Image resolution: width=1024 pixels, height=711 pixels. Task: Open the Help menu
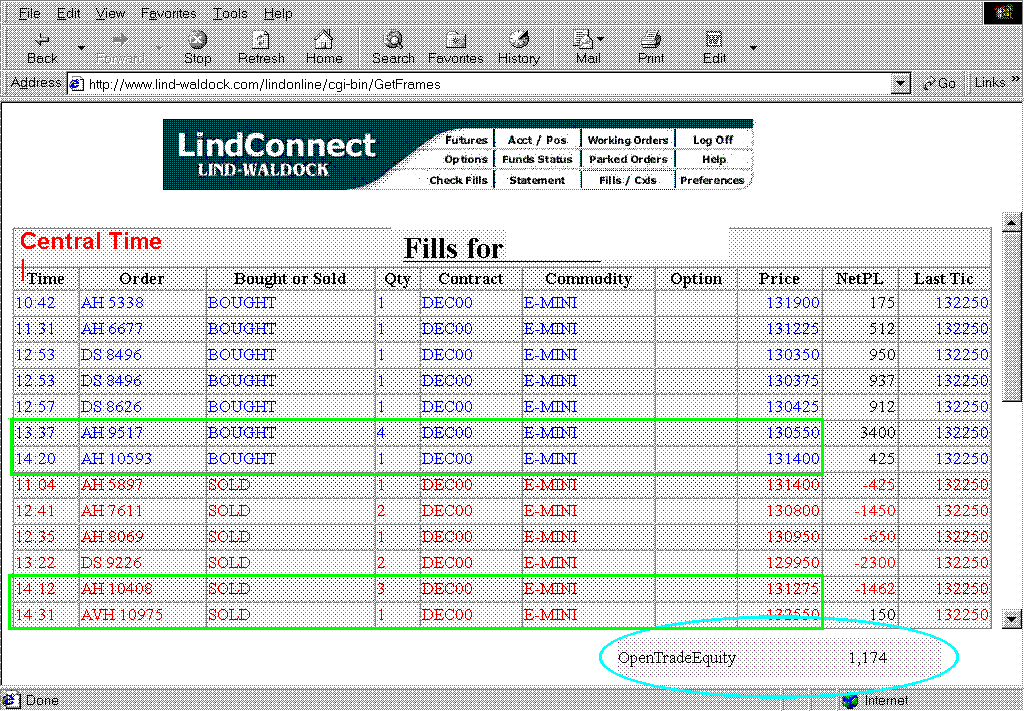278,13
